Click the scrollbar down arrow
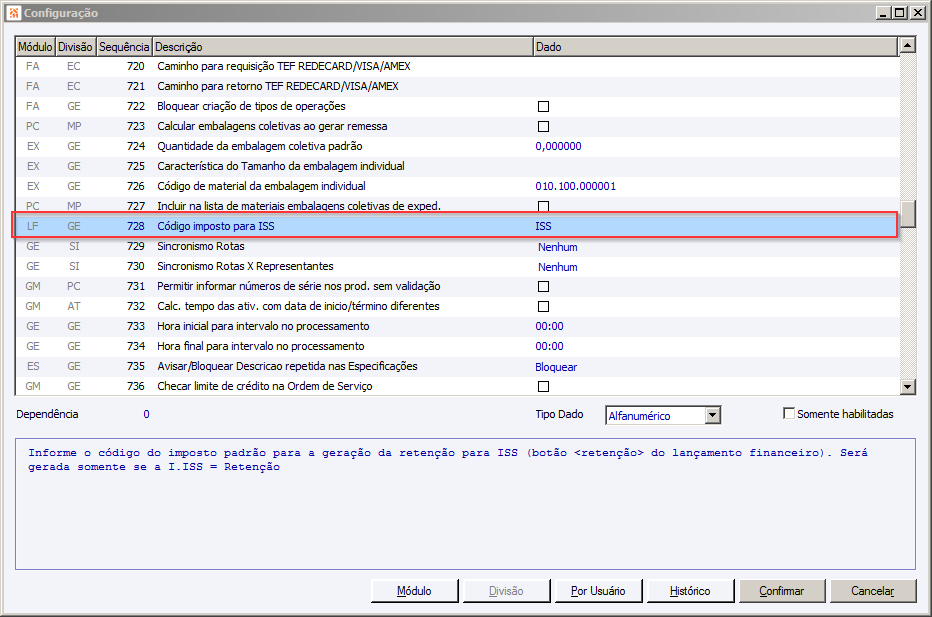This screenshot has height=617, width=932. click(x=908, y=387)
